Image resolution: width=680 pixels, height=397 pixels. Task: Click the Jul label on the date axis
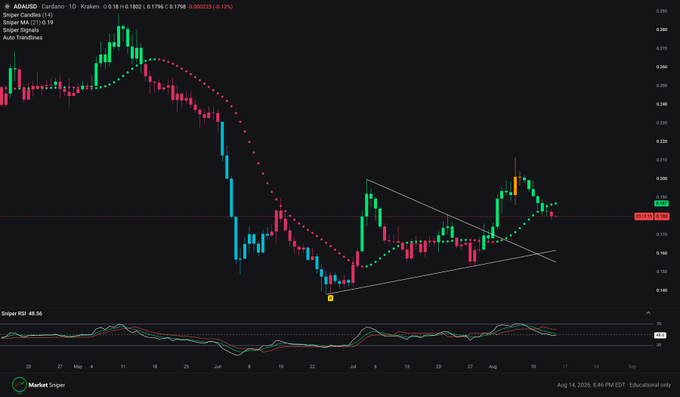tap(353, 367)
